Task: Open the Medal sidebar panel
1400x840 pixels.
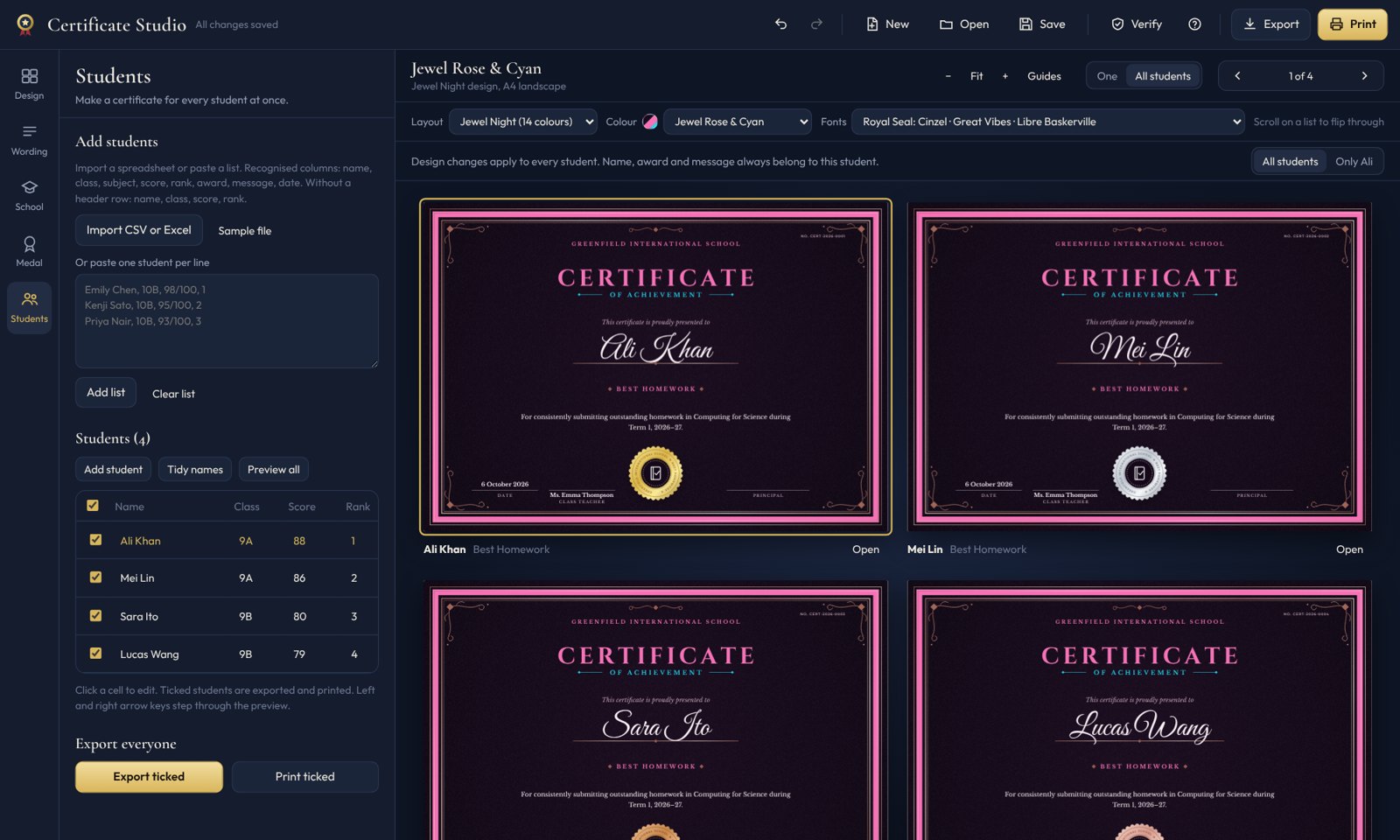Action: [x=29, y=251]
